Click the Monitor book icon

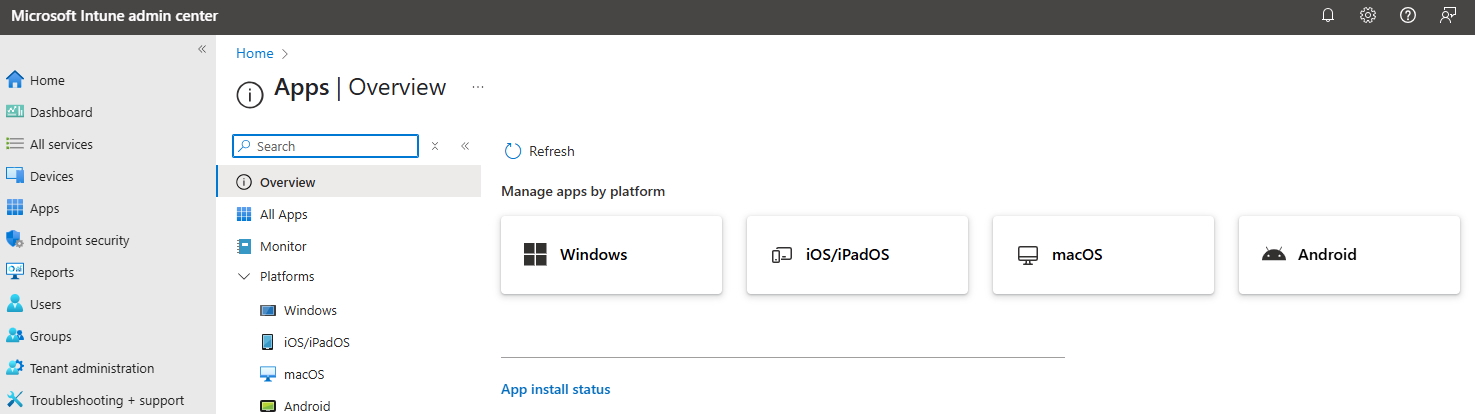244,246
